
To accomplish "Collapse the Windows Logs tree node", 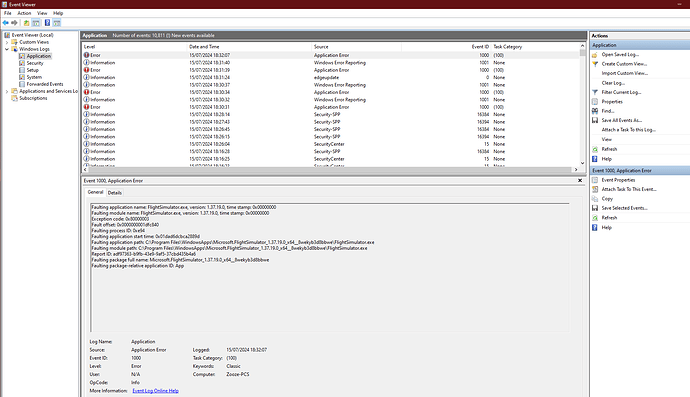I will pyautogui.click(x=7, y=49).
